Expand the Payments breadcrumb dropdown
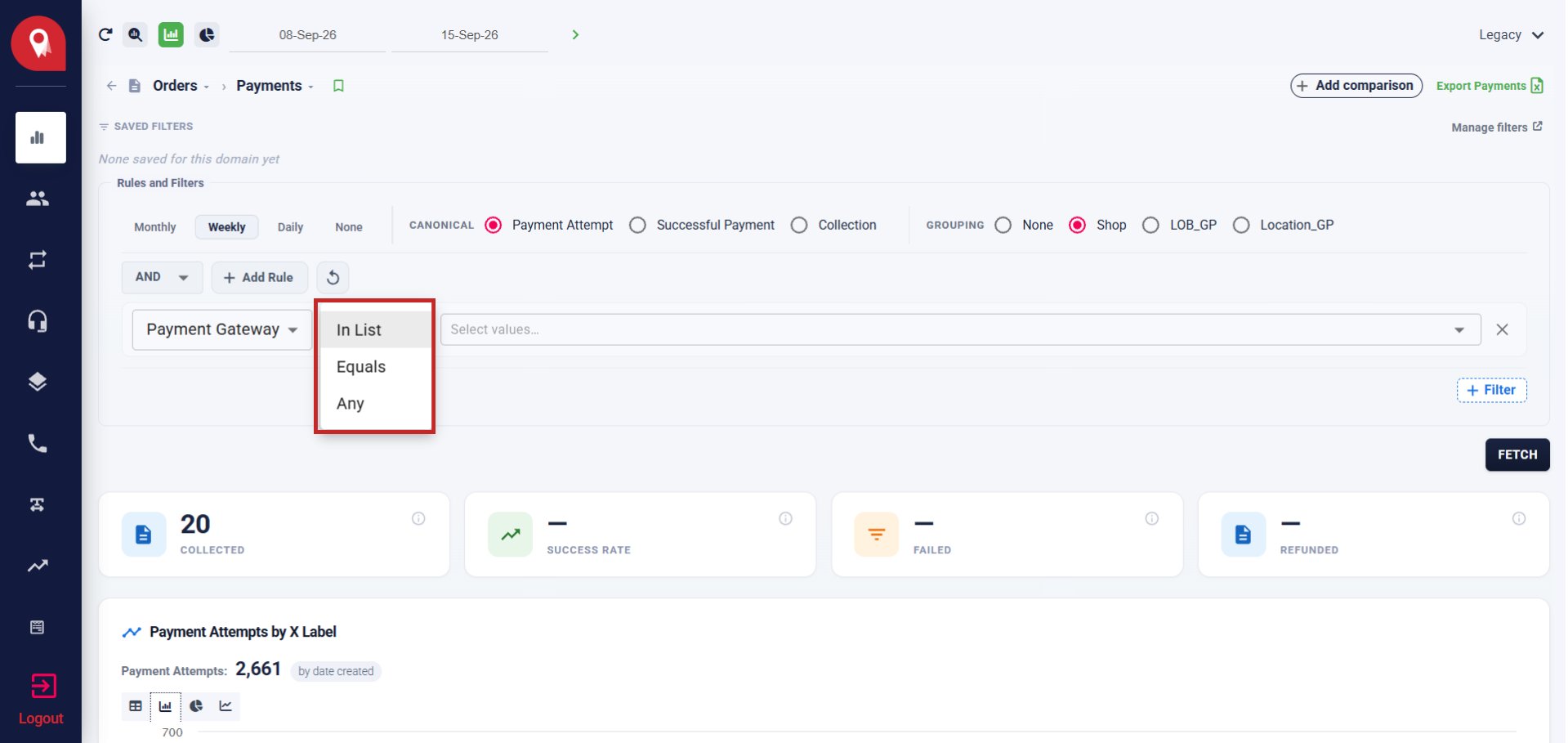 pos(275,86)
